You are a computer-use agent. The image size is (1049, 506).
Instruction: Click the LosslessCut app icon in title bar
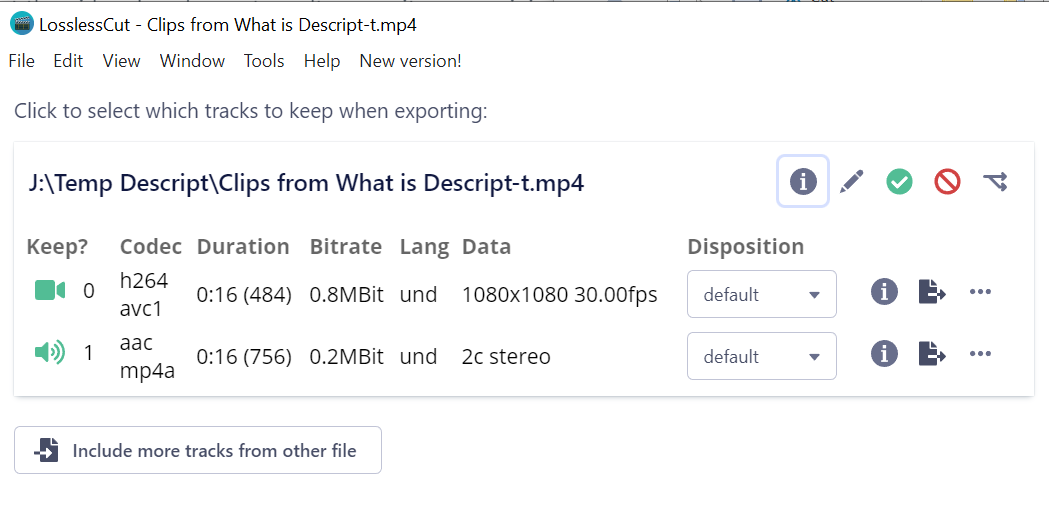click(21, 24)
